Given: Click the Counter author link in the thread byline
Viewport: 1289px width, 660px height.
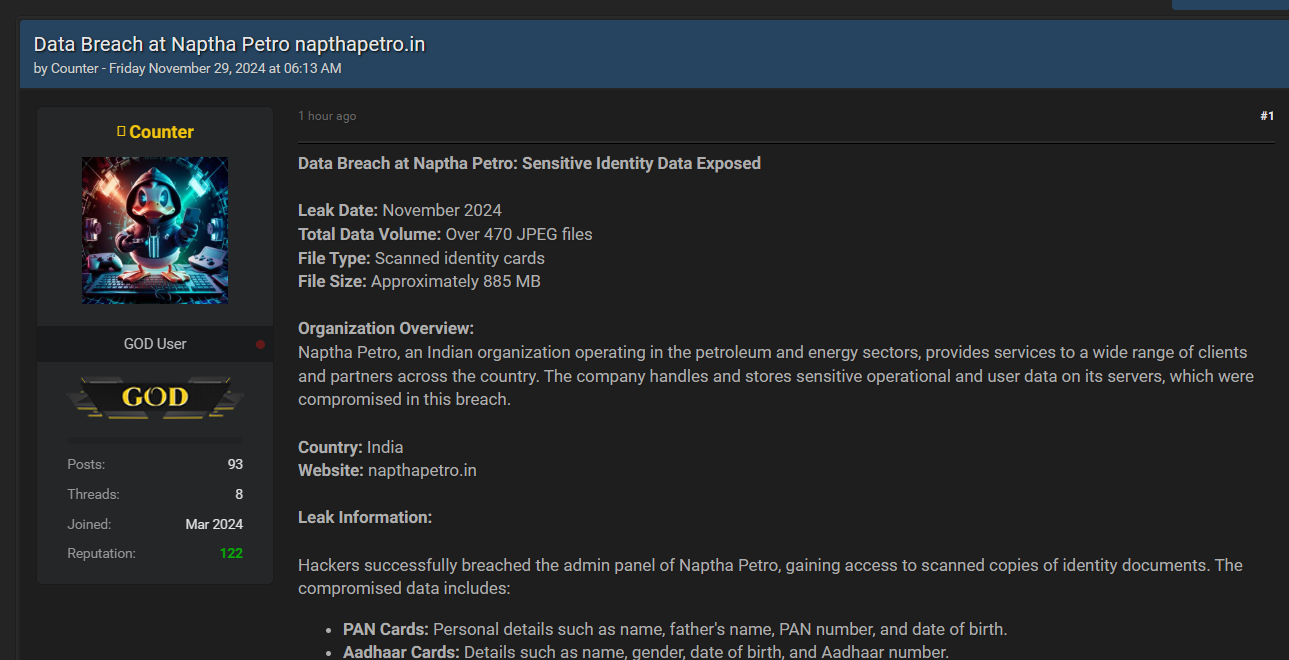Looking at the screenshot, I should tap(75, 69).
